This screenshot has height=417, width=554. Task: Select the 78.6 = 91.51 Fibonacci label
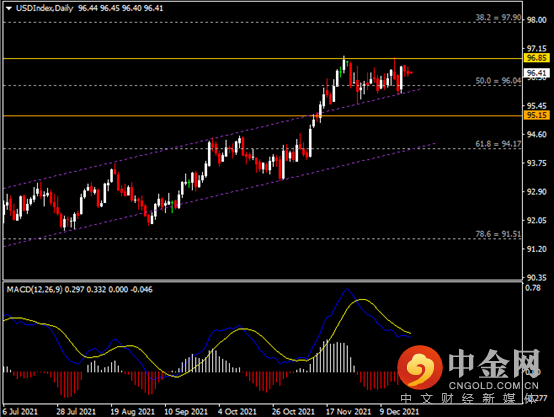498,234
